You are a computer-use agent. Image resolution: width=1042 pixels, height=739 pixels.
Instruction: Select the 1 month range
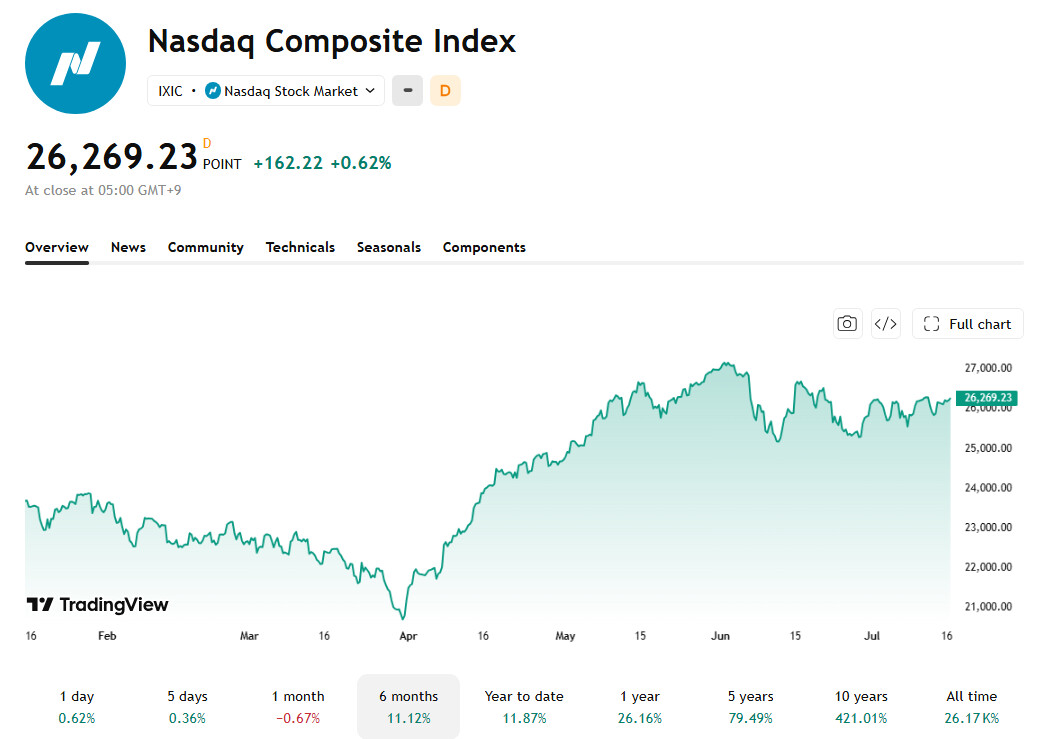pyautogui.click(x=298, y=706)
